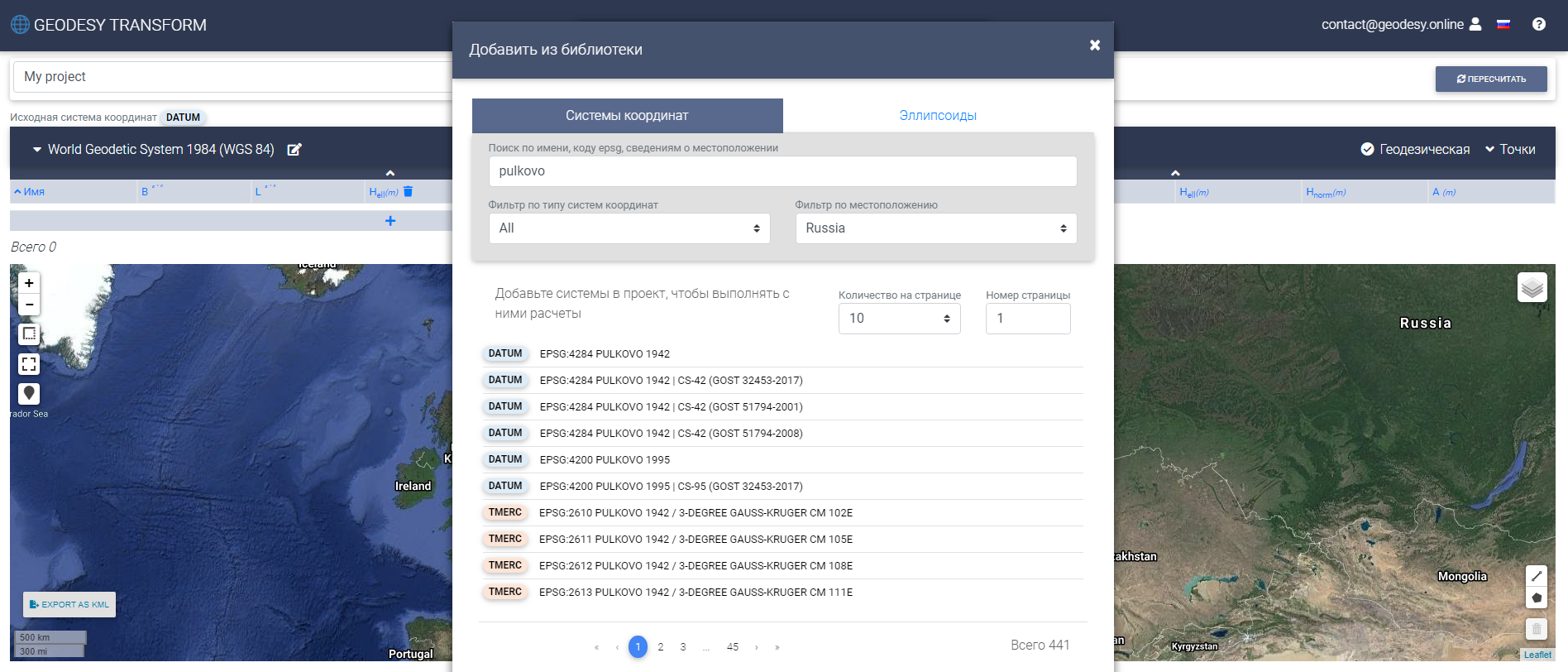Expand the Точки dropdown

click(1510, 150)
